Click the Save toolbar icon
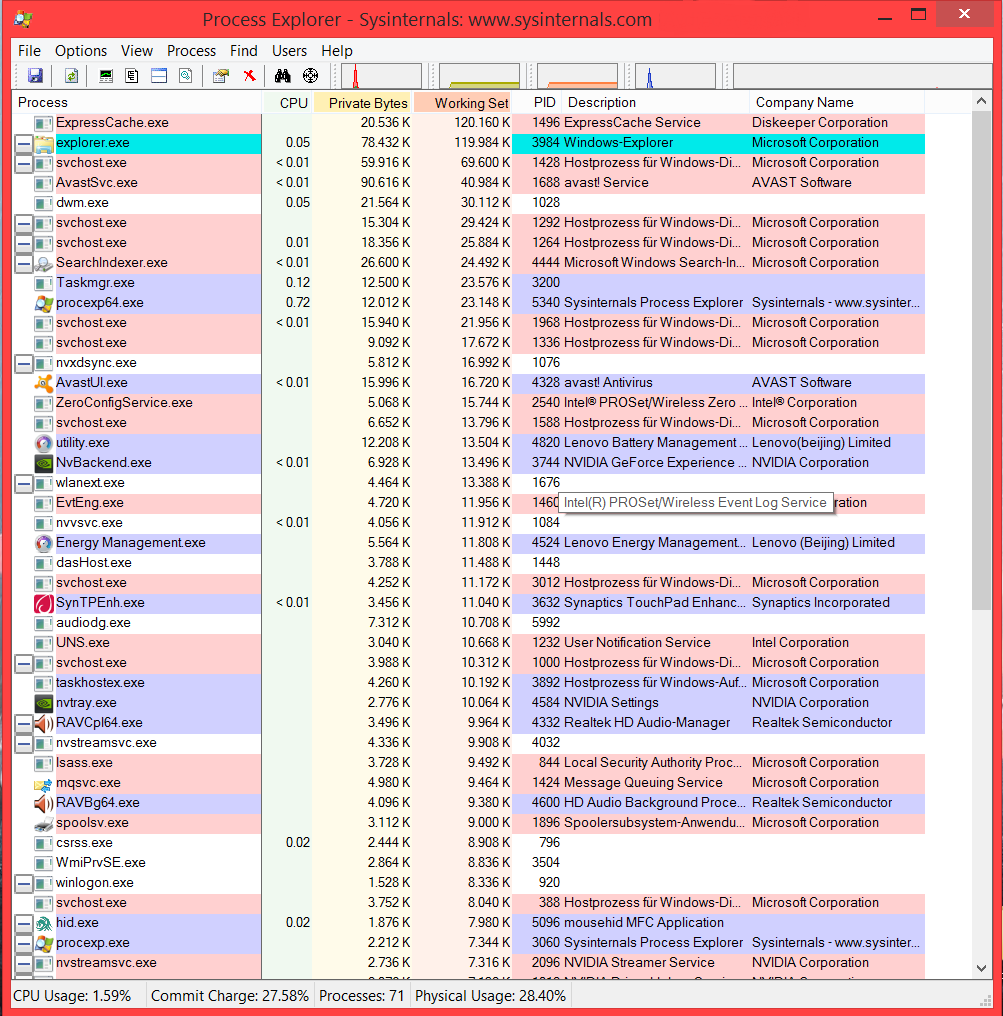 (x=35, y=76)
